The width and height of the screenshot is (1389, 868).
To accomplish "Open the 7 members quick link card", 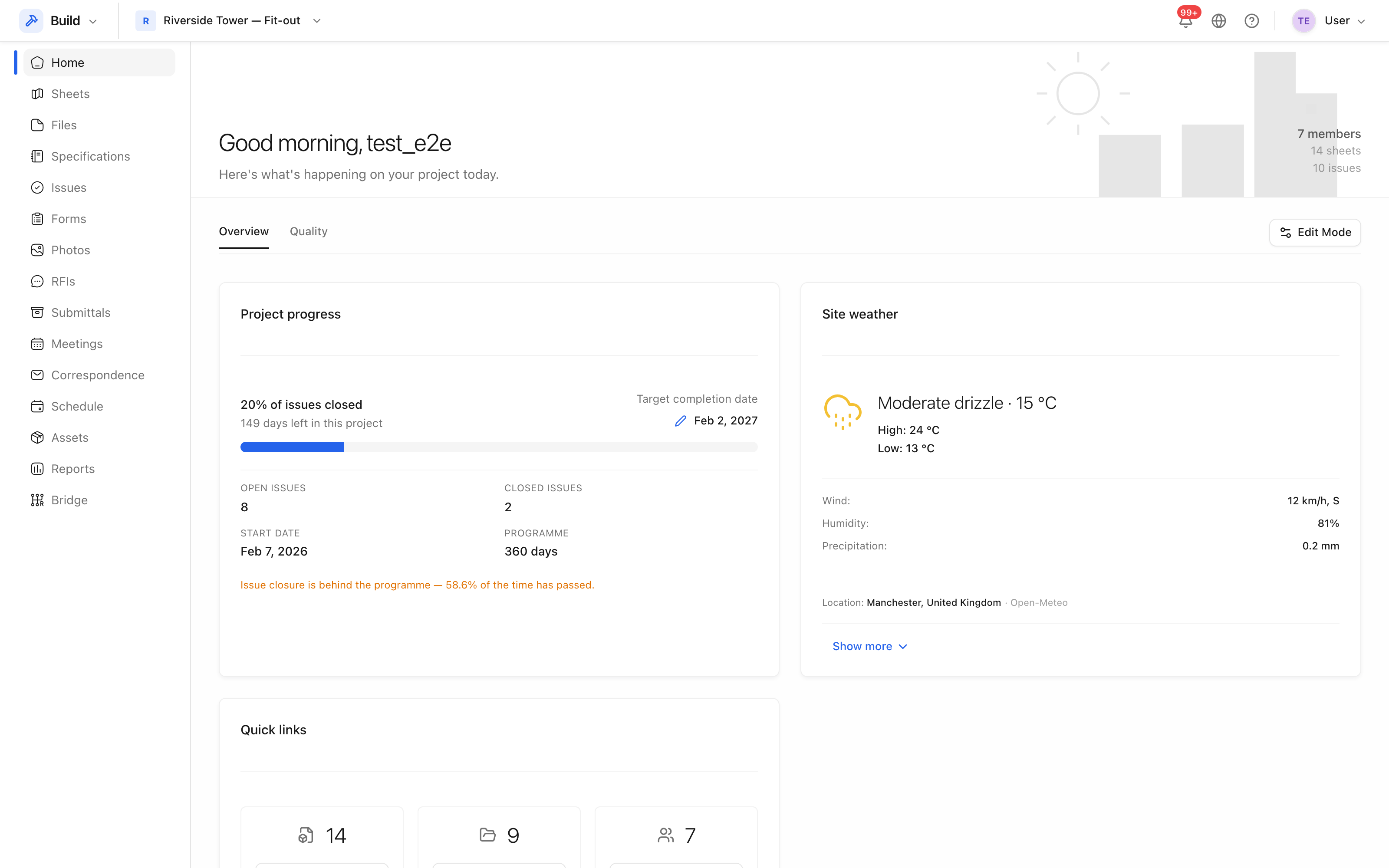I will 676,837.
